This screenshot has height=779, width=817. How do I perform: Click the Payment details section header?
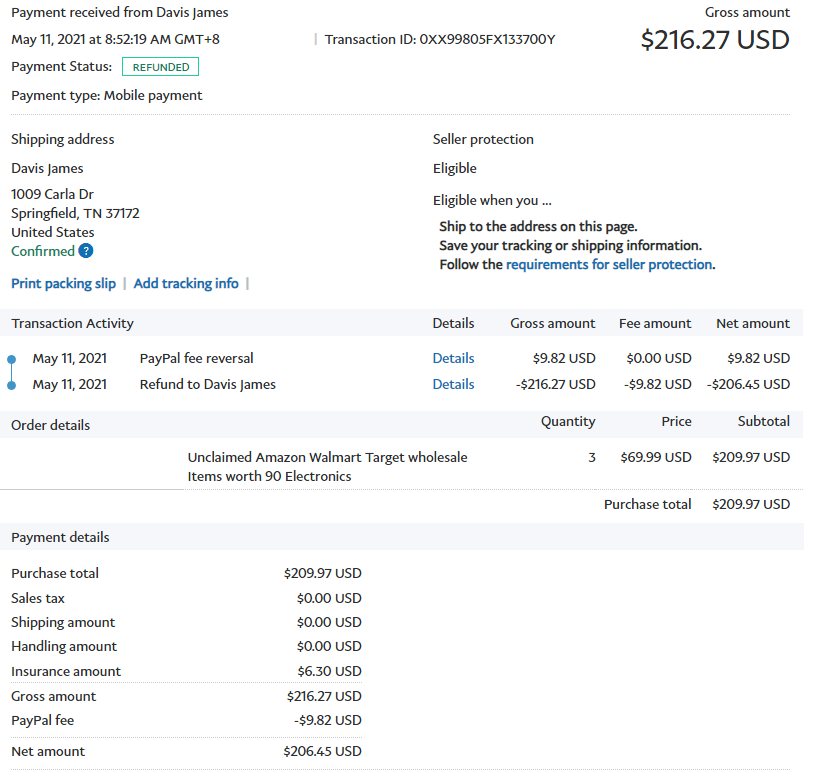(x=60, y=537)
